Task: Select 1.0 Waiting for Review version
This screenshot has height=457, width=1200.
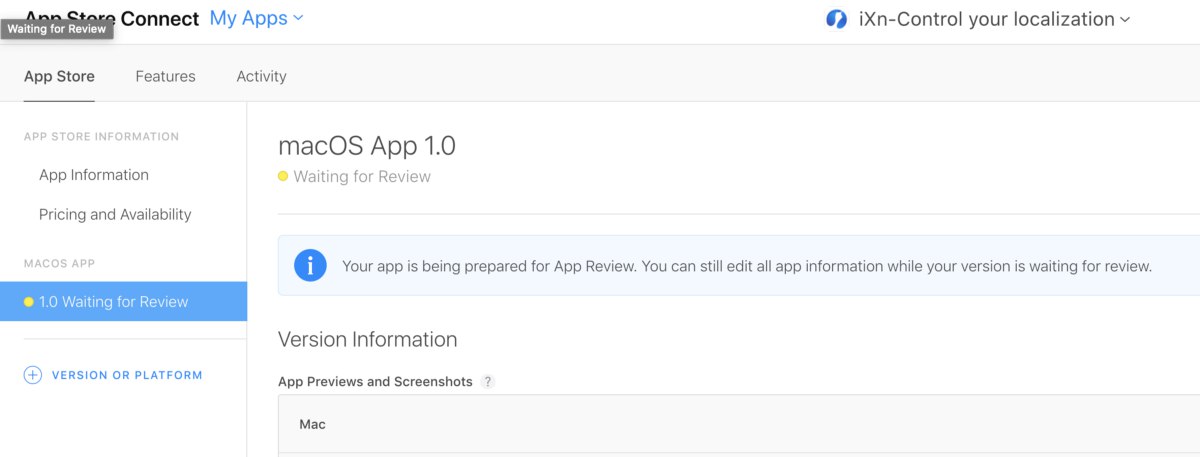Action: 123,302
